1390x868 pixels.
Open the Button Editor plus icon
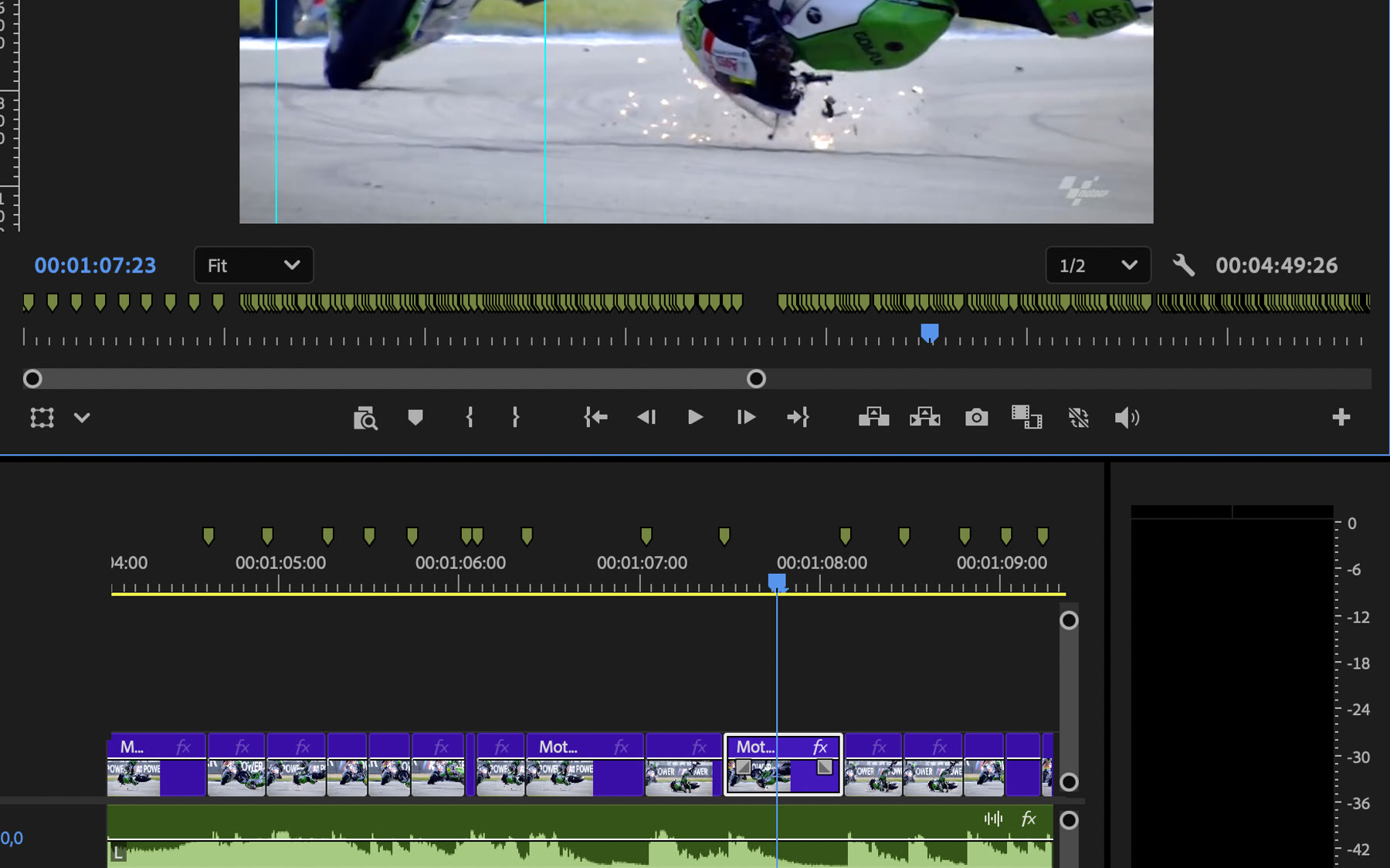coord(1341,417)
